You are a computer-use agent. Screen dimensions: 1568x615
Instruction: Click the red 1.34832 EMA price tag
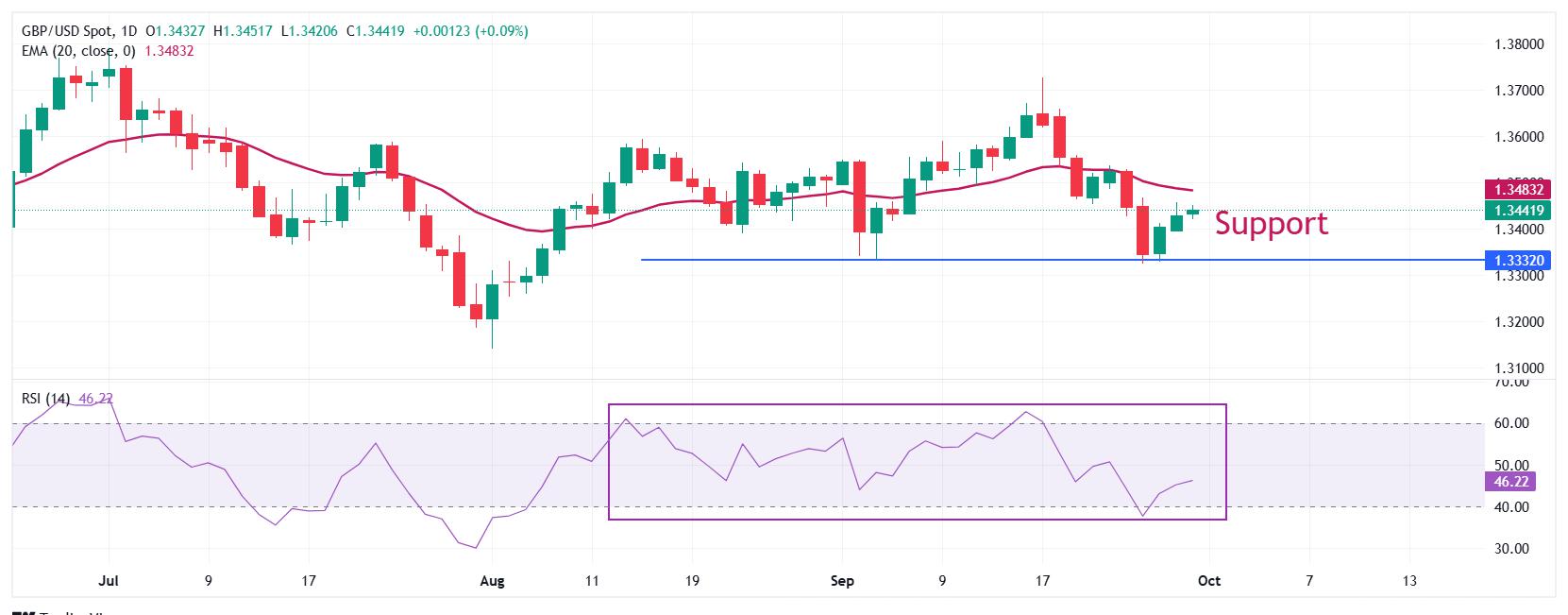pos(1517,189)
